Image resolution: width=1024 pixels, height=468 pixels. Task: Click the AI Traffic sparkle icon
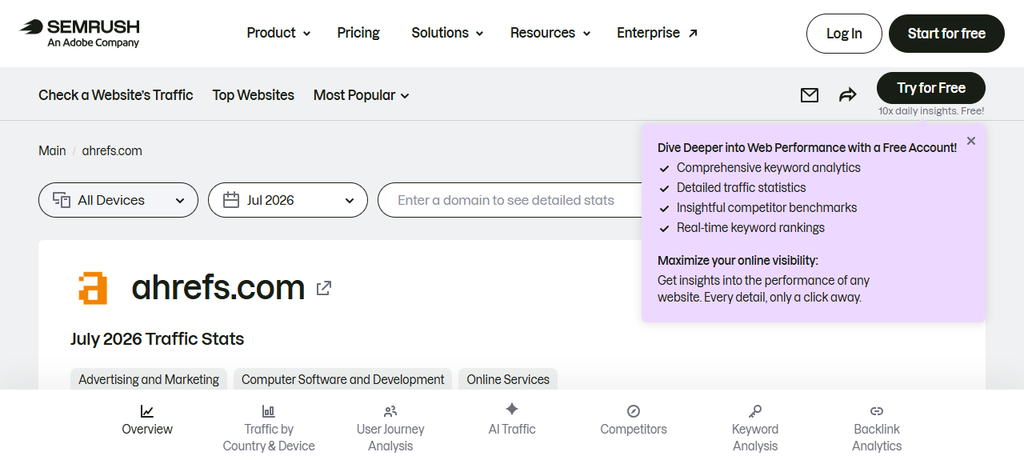coord(512,409)
